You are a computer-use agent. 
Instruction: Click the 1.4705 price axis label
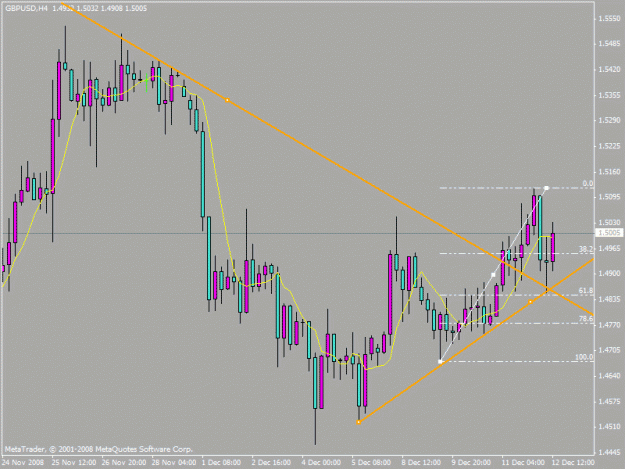coord(609,350)
